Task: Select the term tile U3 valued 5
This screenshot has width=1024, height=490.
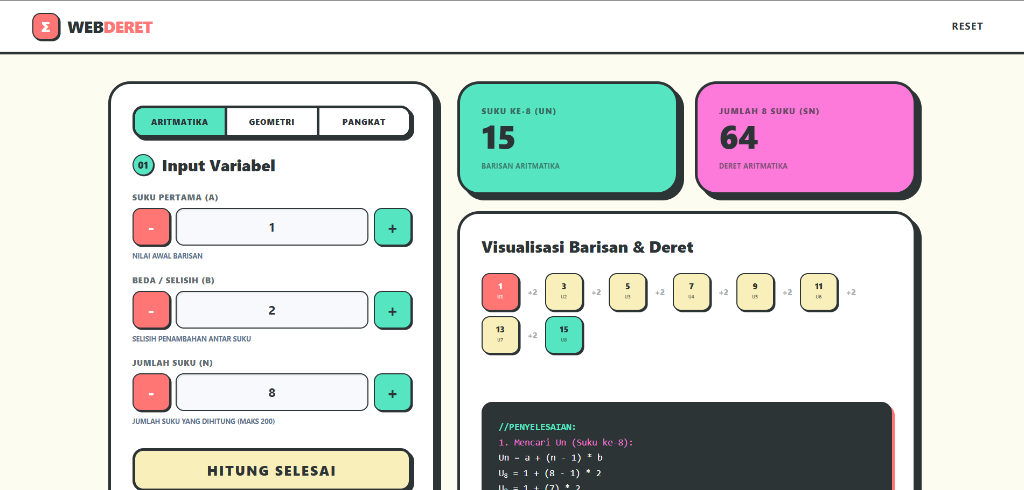Action: (x=628, y=291)
